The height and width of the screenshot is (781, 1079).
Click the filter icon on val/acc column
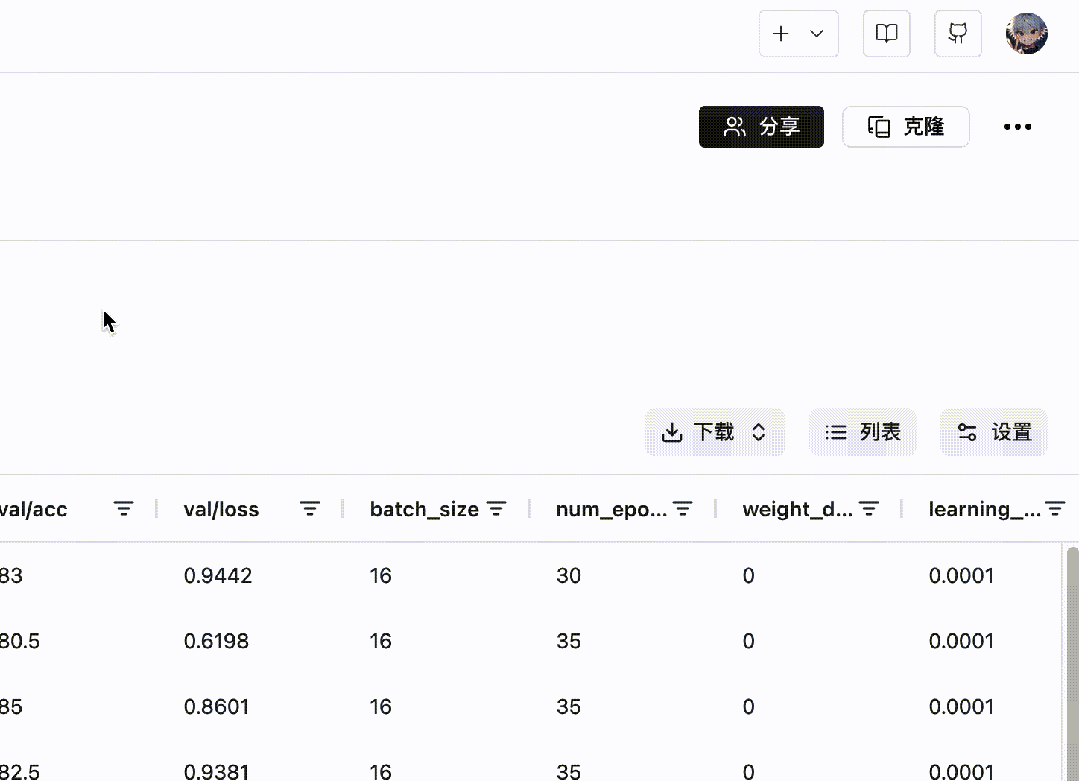[x=124, y=509]
